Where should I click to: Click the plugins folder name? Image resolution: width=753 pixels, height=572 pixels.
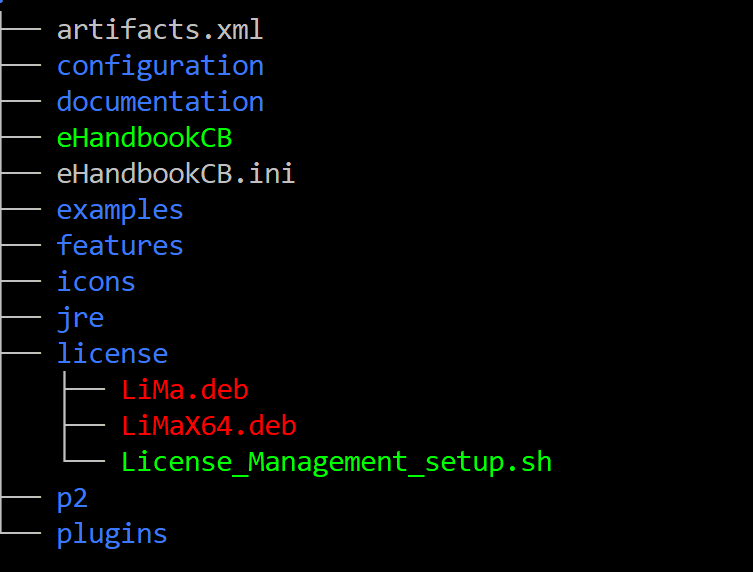(x=112, y=534)
